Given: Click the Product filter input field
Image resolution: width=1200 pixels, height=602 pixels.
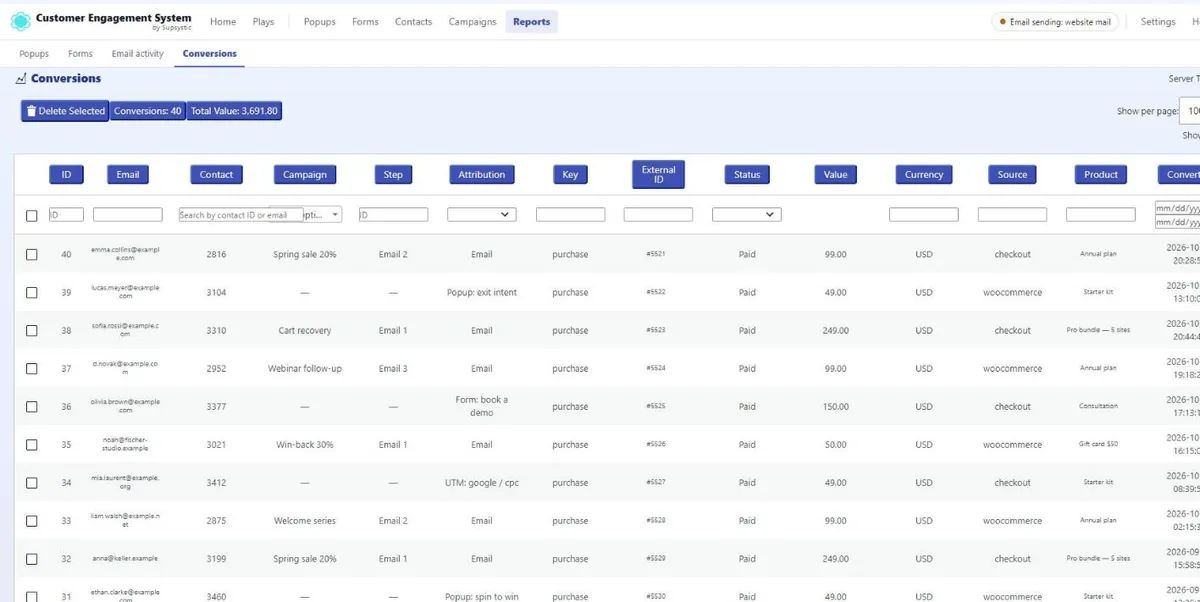Looking at the screenshot, I should point(1101,214).
